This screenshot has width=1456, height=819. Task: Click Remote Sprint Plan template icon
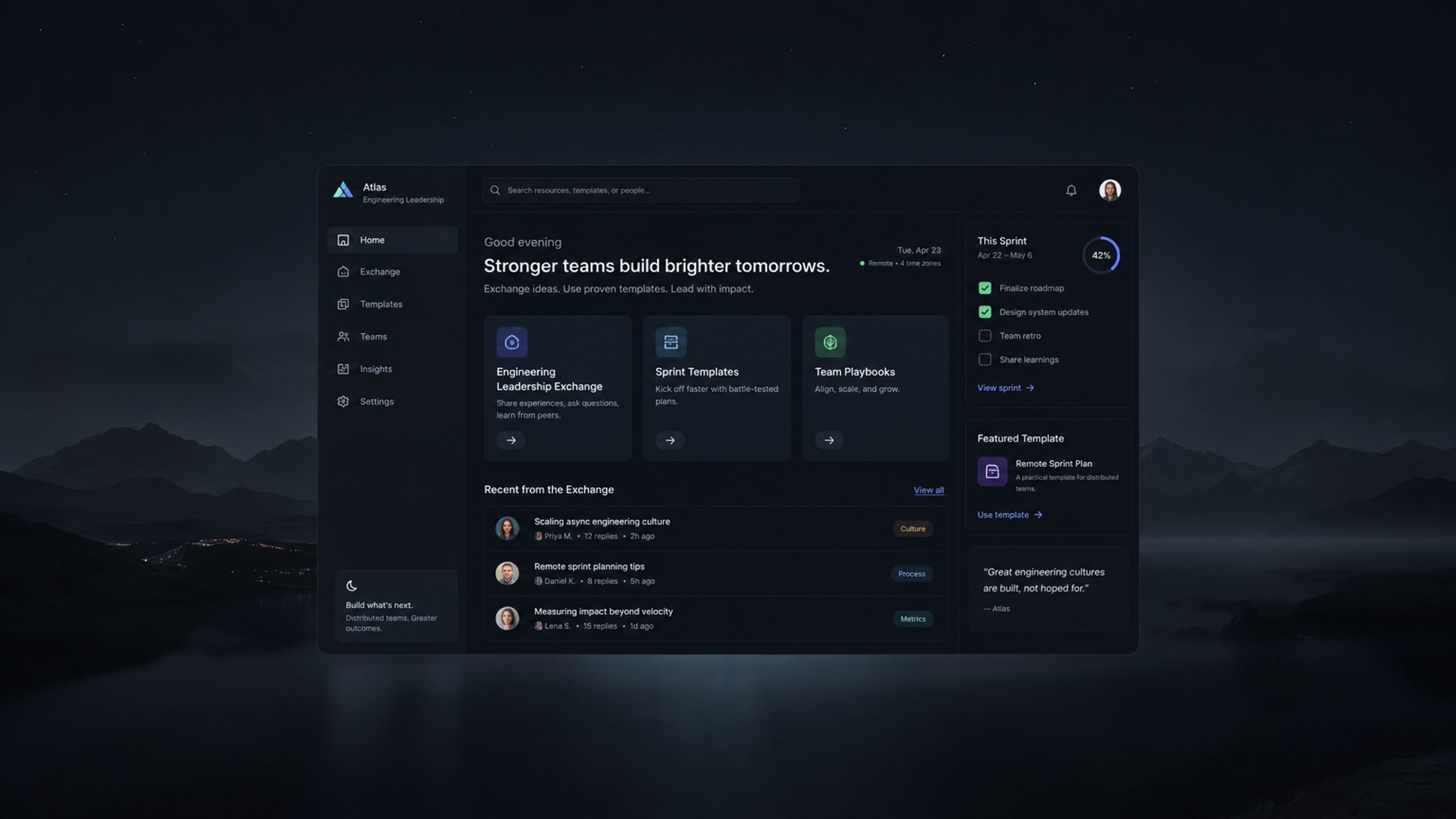pyautogui.click(x=992, y=471)
